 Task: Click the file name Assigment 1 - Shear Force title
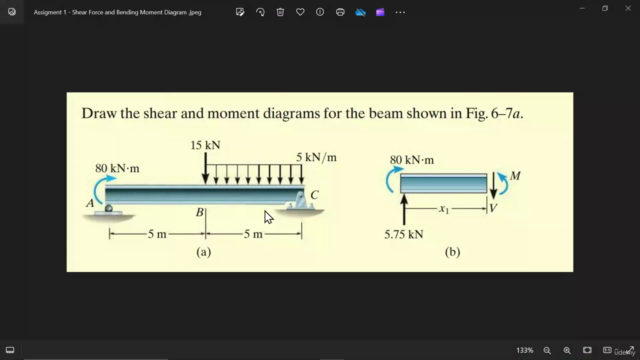[x=118, y=12]
